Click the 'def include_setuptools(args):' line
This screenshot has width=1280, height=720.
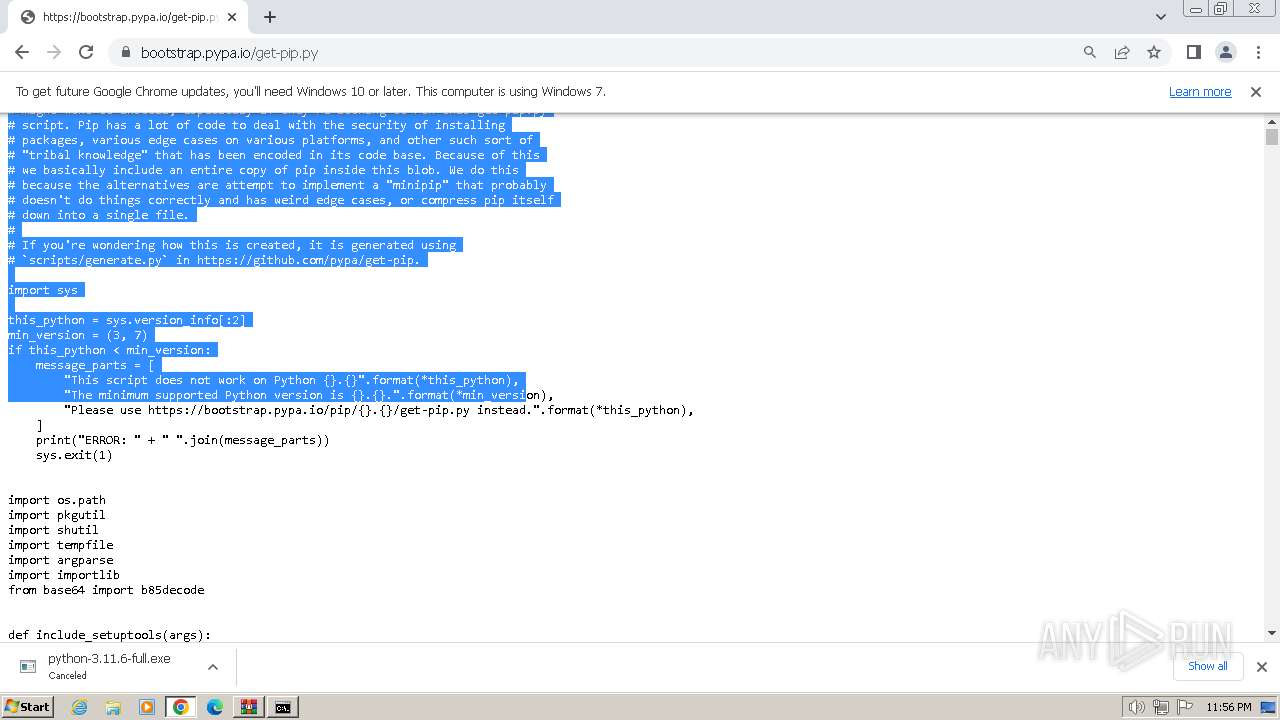(x=110, y=635)
